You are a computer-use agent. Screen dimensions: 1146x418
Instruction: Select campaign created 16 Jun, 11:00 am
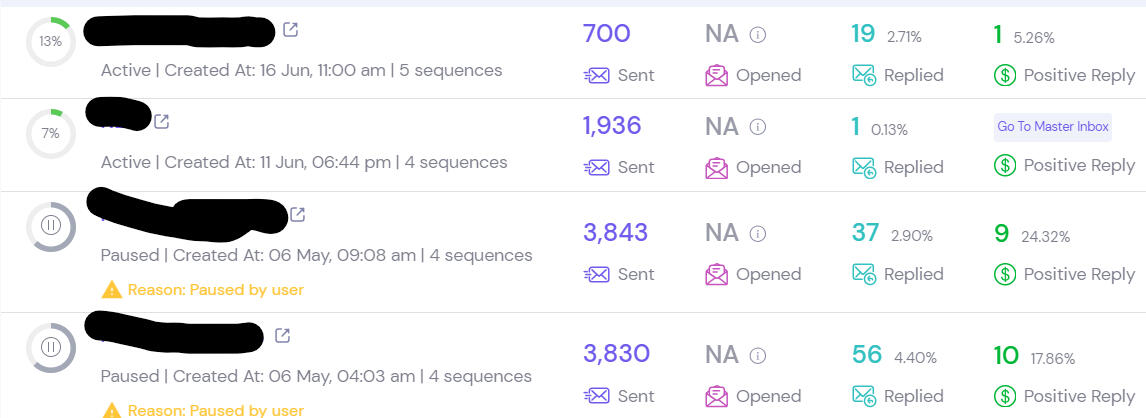(301, 71)
